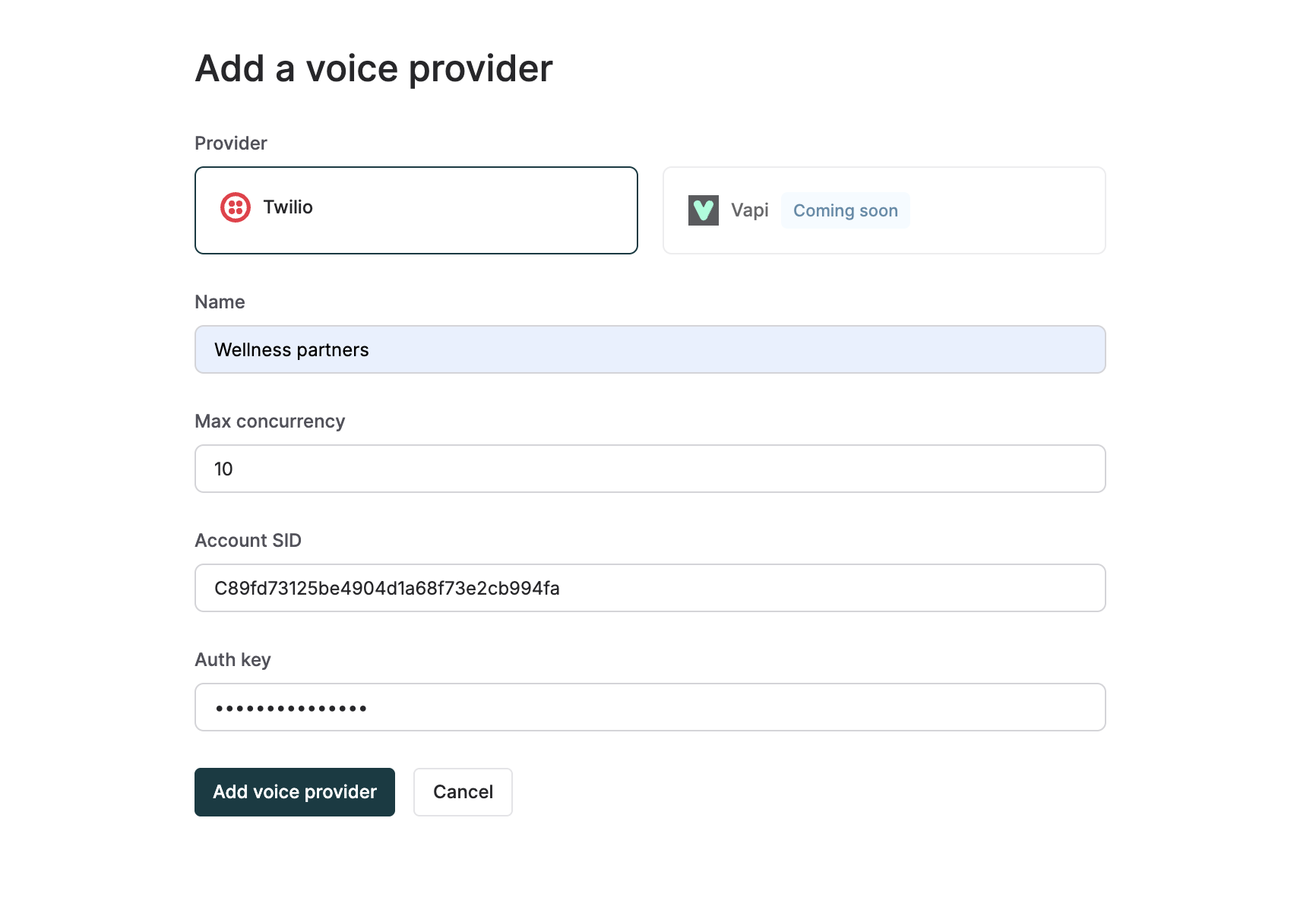The height and width of the screenshot is (919, 1316).
Task: Select the Twilio provider card
Action: pos(416,210)
